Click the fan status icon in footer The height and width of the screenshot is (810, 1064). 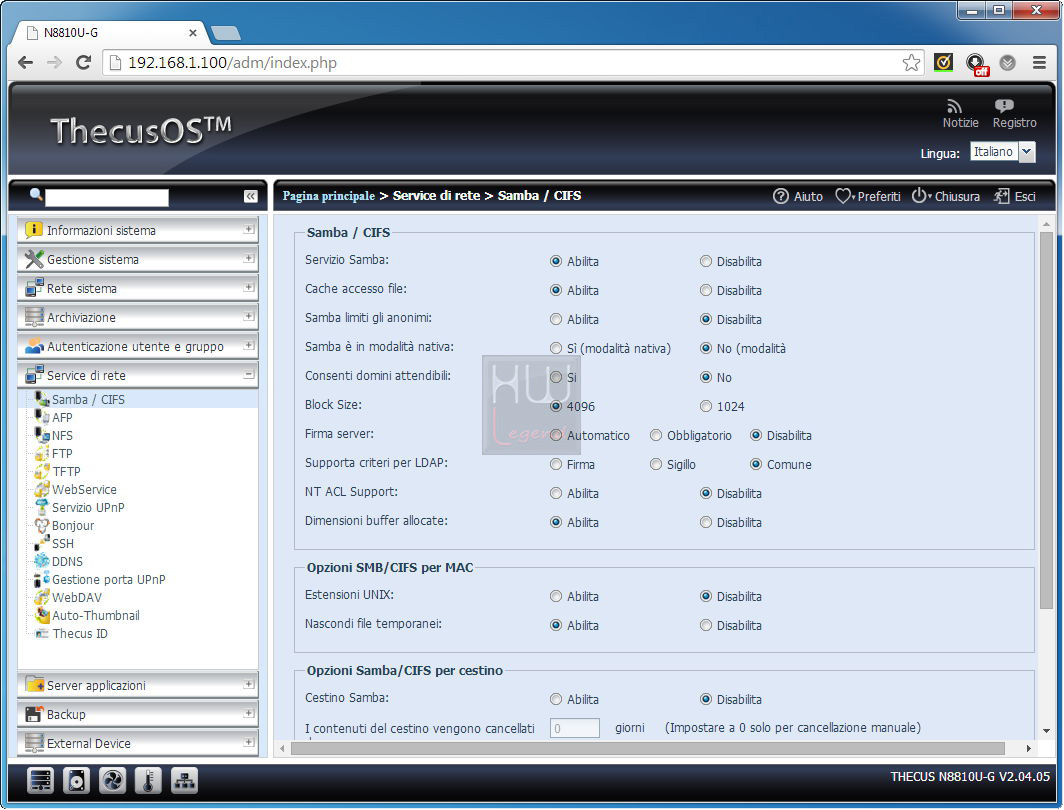click(x=112, y=781)
